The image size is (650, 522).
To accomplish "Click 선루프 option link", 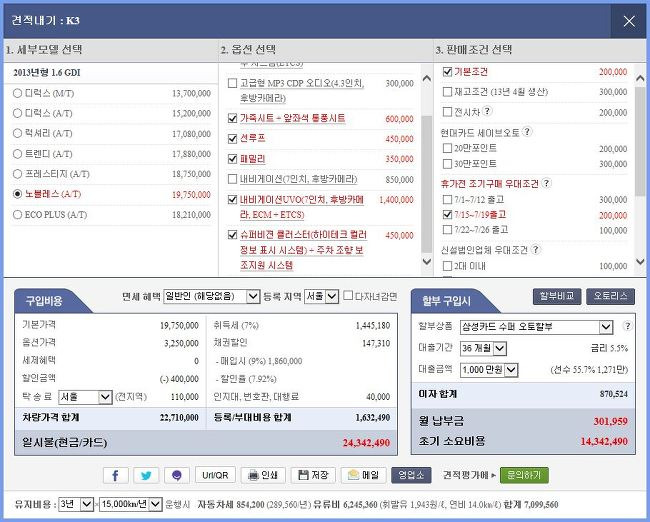I will pyautogui.click(x=252, y=138).
